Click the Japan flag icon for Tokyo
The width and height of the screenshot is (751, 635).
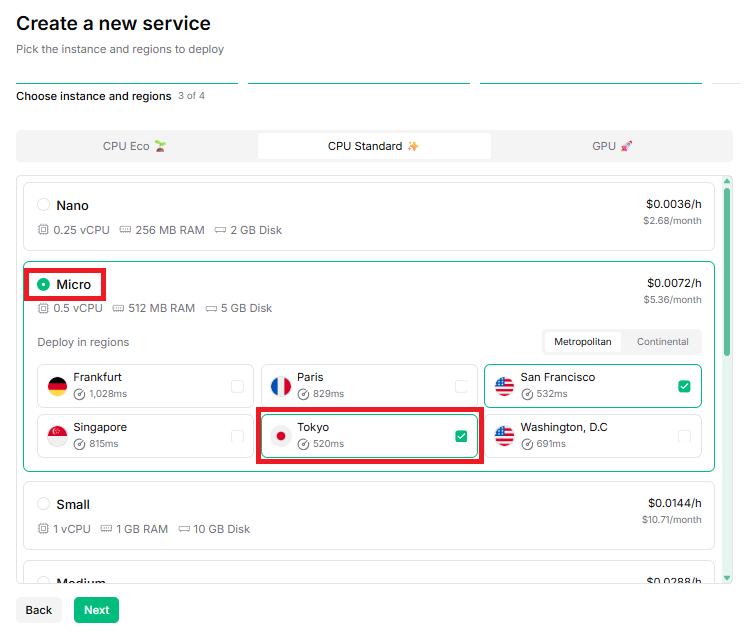281,436
